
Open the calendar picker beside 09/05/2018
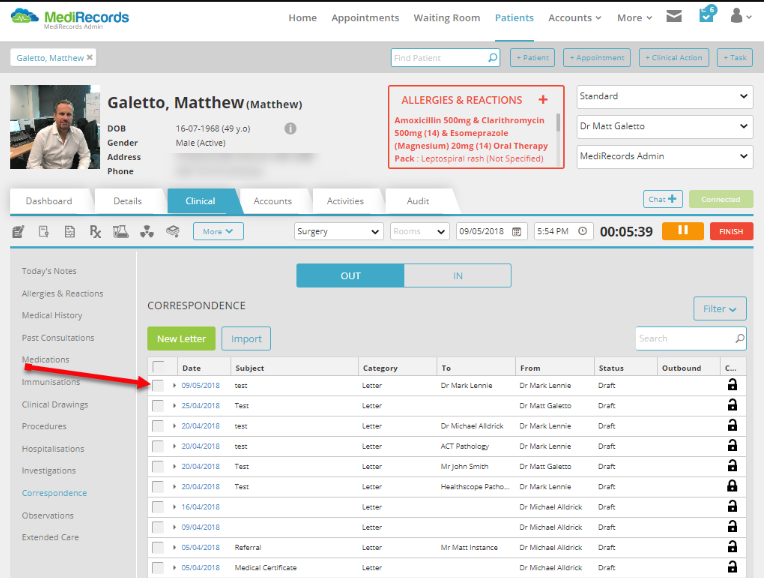pos(516,231)
